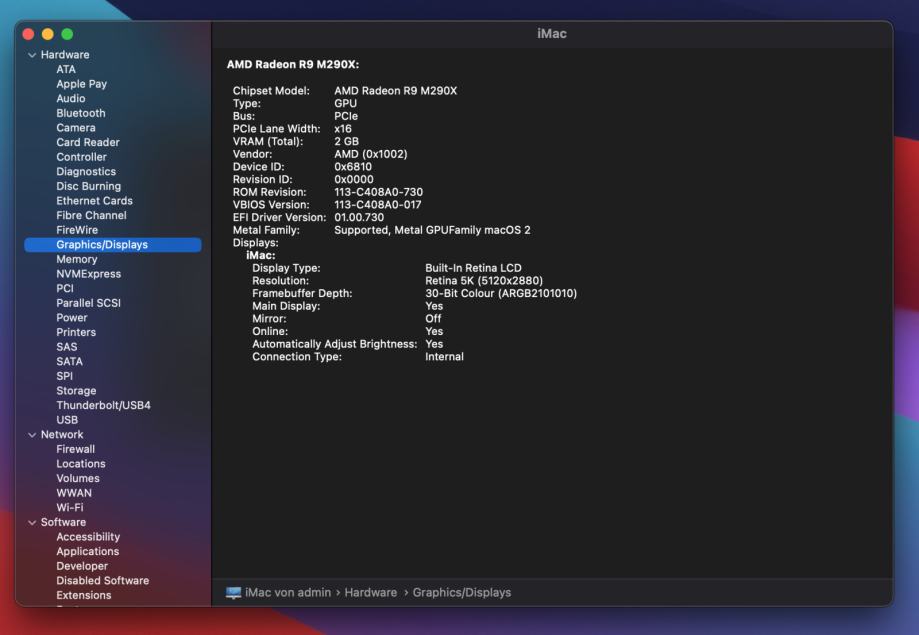Open Power information
Viewport: 919px width, 635px height.
(72, 318)
